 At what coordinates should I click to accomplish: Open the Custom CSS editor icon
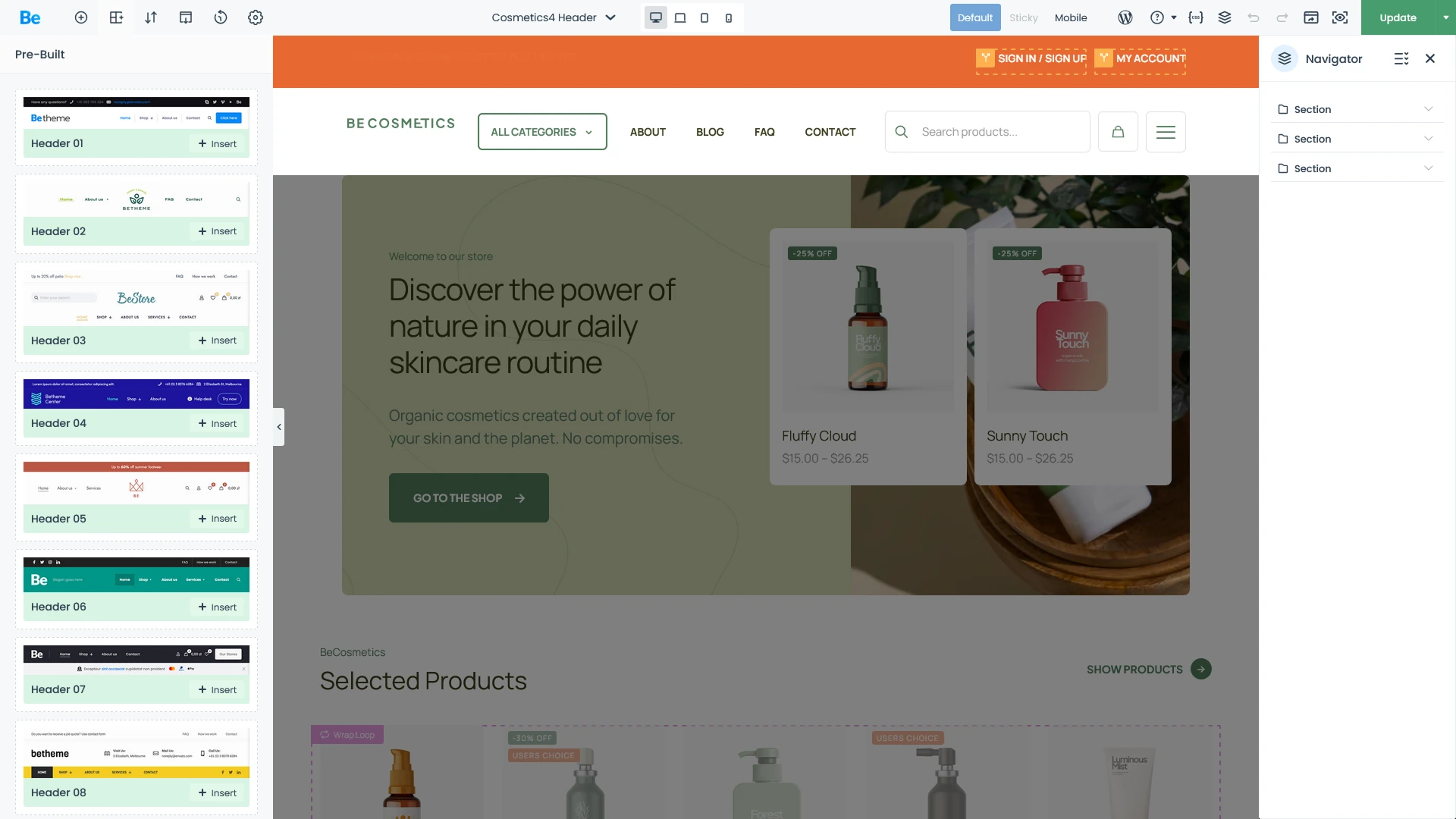coord(1197,17)
